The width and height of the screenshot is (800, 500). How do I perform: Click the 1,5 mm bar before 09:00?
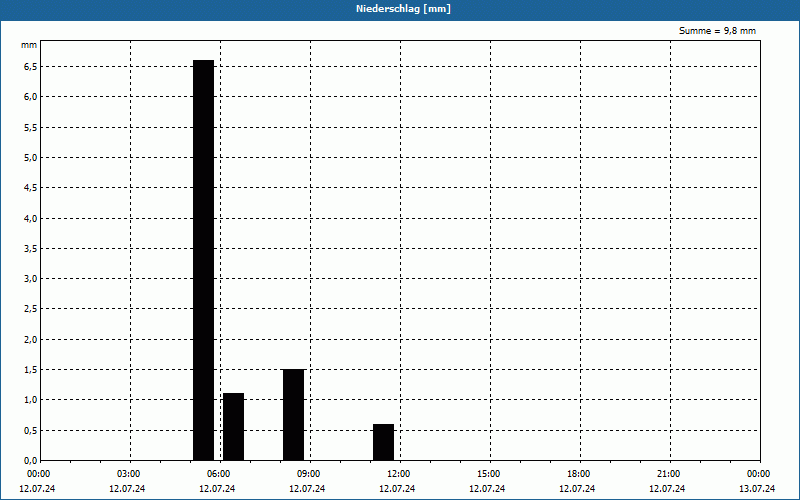[x=293, y=414]
